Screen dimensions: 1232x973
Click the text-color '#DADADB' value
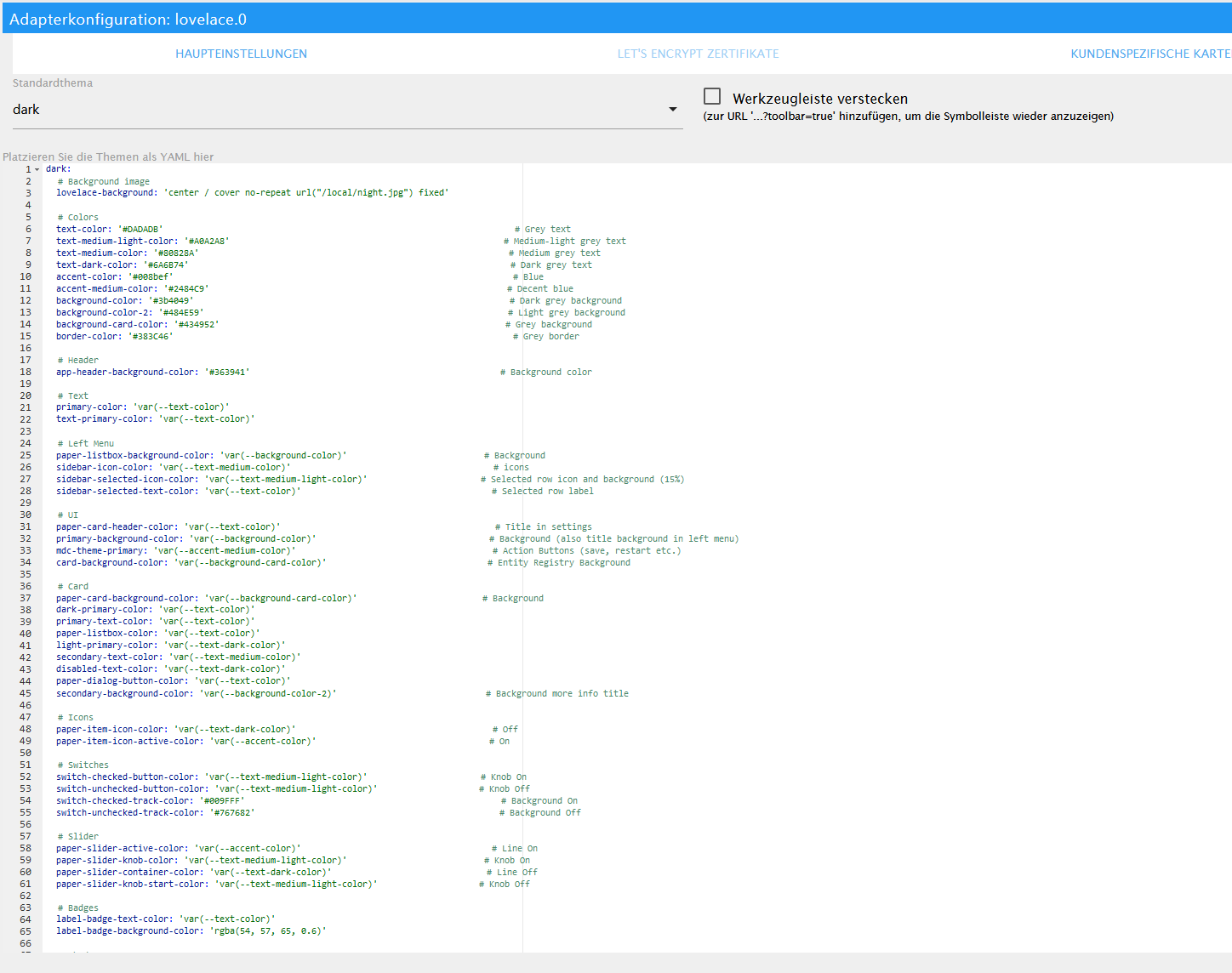coord(140,230)
